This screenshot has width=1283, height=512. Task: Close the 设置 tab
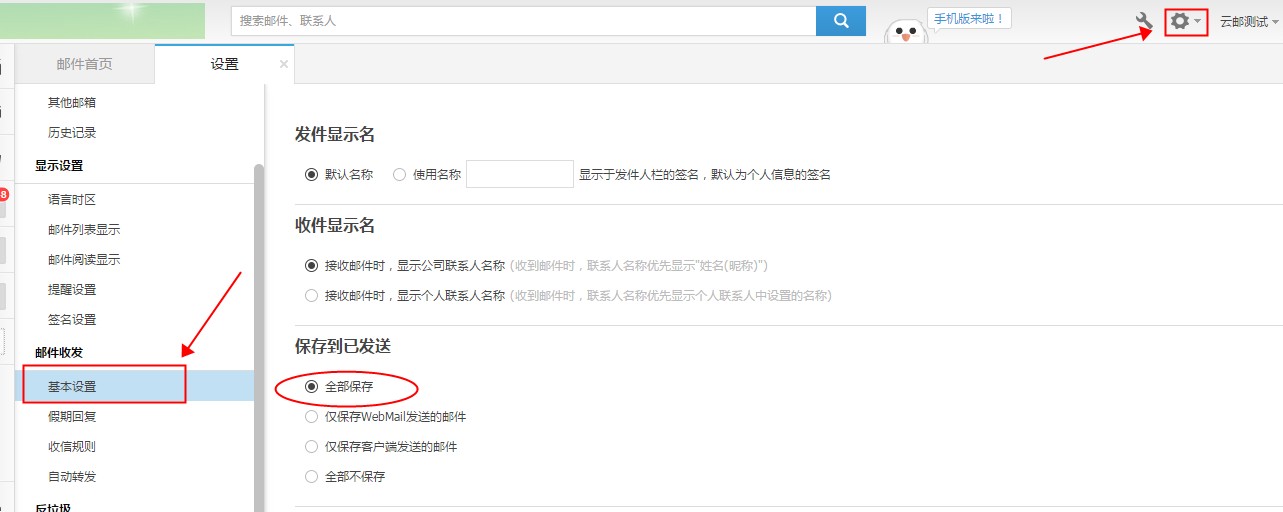[x=284, y=64]
